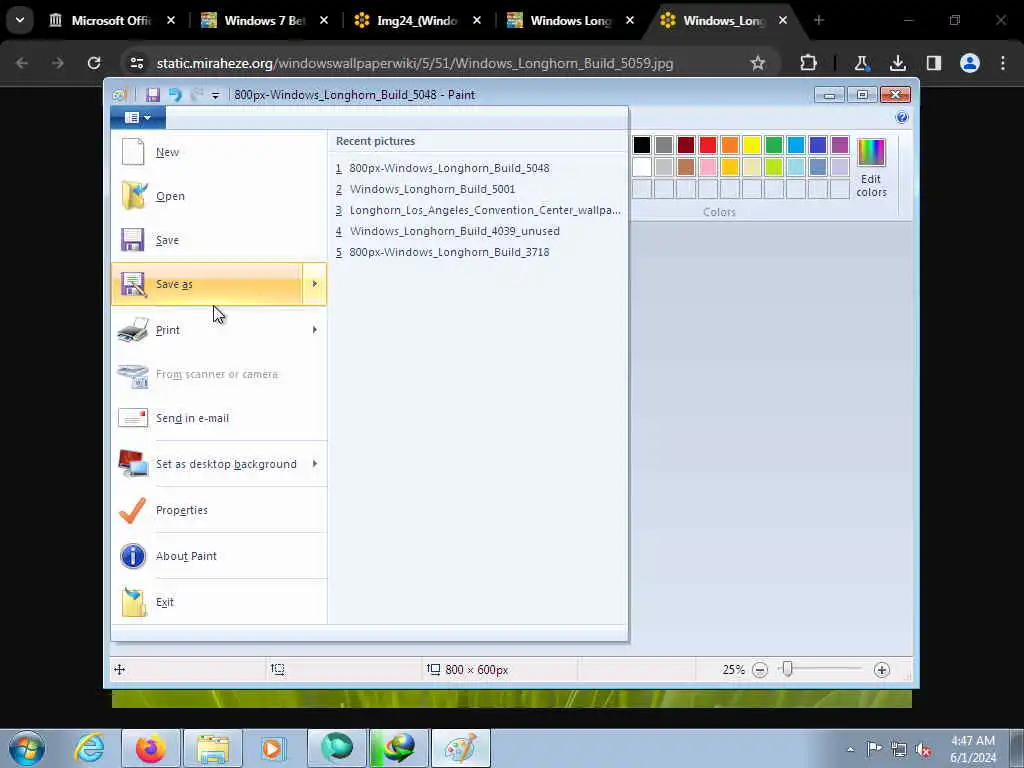Bookmark this page with the star icon
This screenshot has width=1024, height=768.
[758, 63]
